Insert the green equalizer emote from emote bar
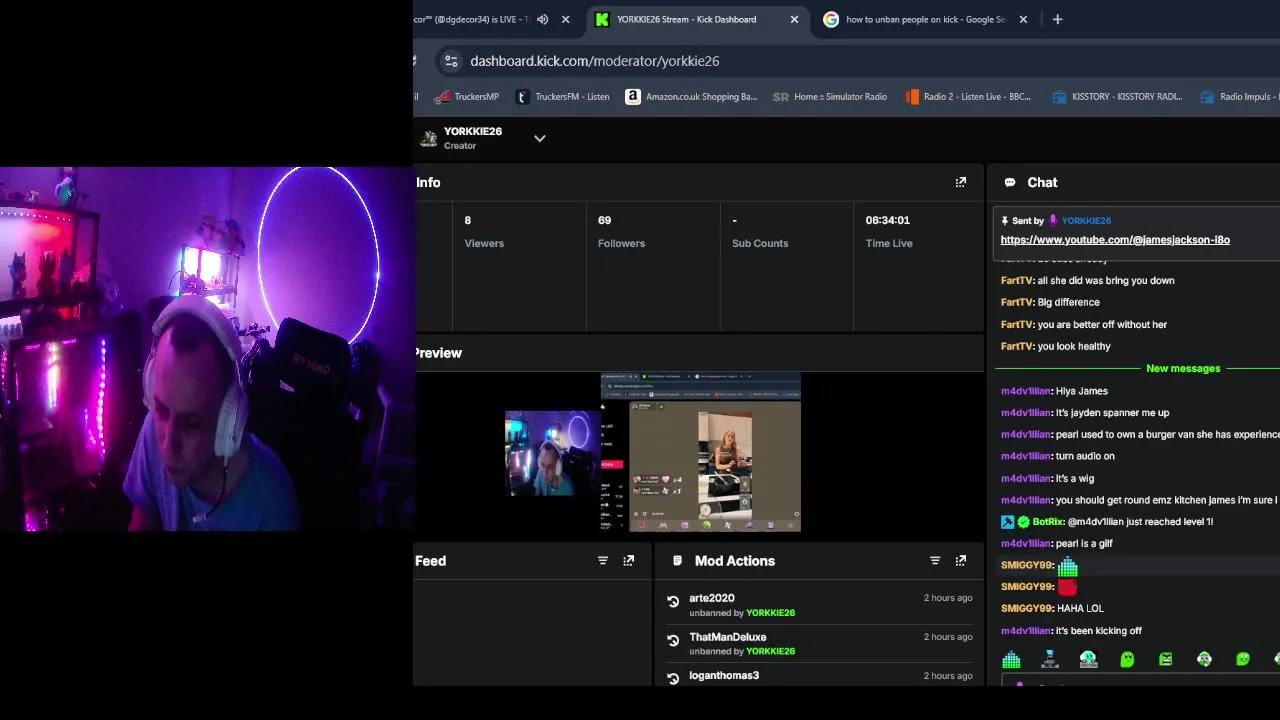Screen dimensions: 1280x720 (x=1011, y=660)
